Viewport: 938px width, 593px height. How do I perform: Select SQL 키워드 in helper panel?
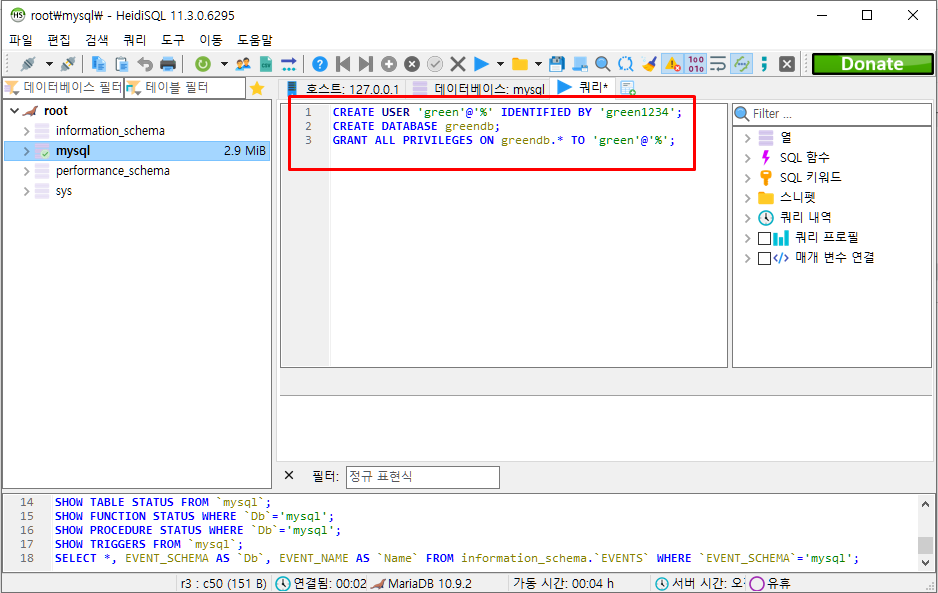pyautogui.click(x=810, y=178)
